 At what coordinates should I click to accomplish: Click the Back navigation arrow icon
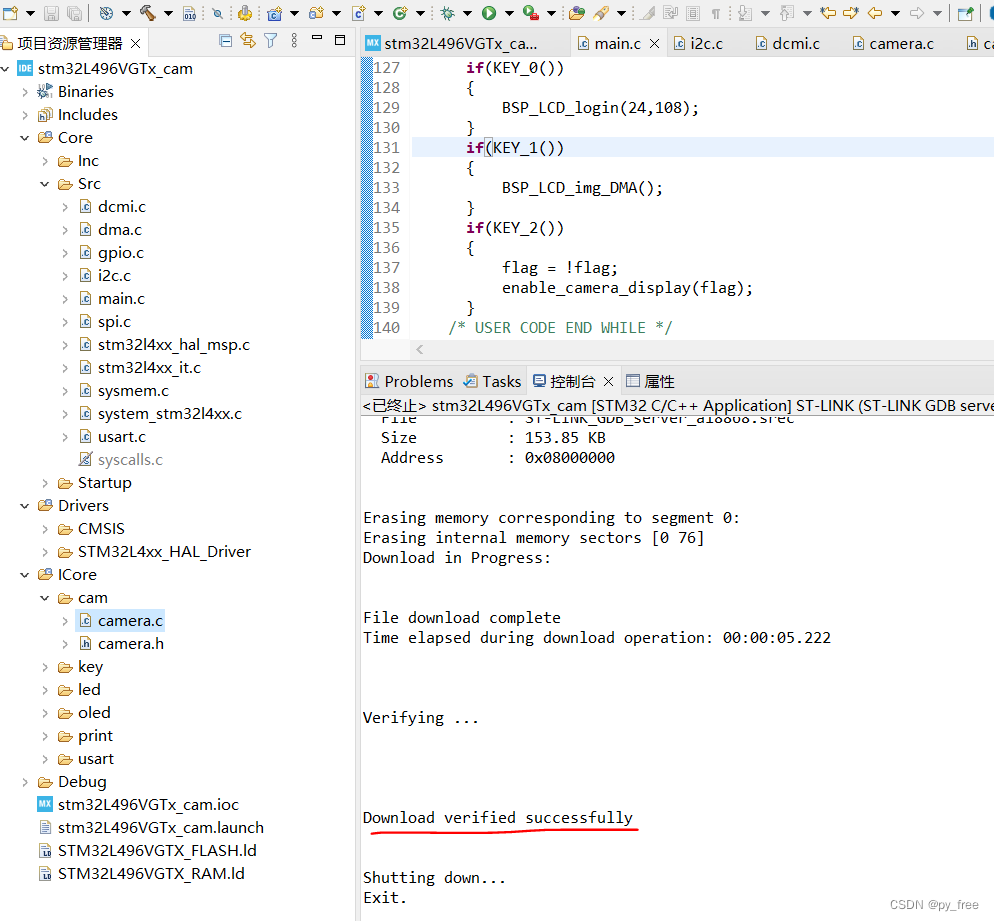(x=875, y=13)
